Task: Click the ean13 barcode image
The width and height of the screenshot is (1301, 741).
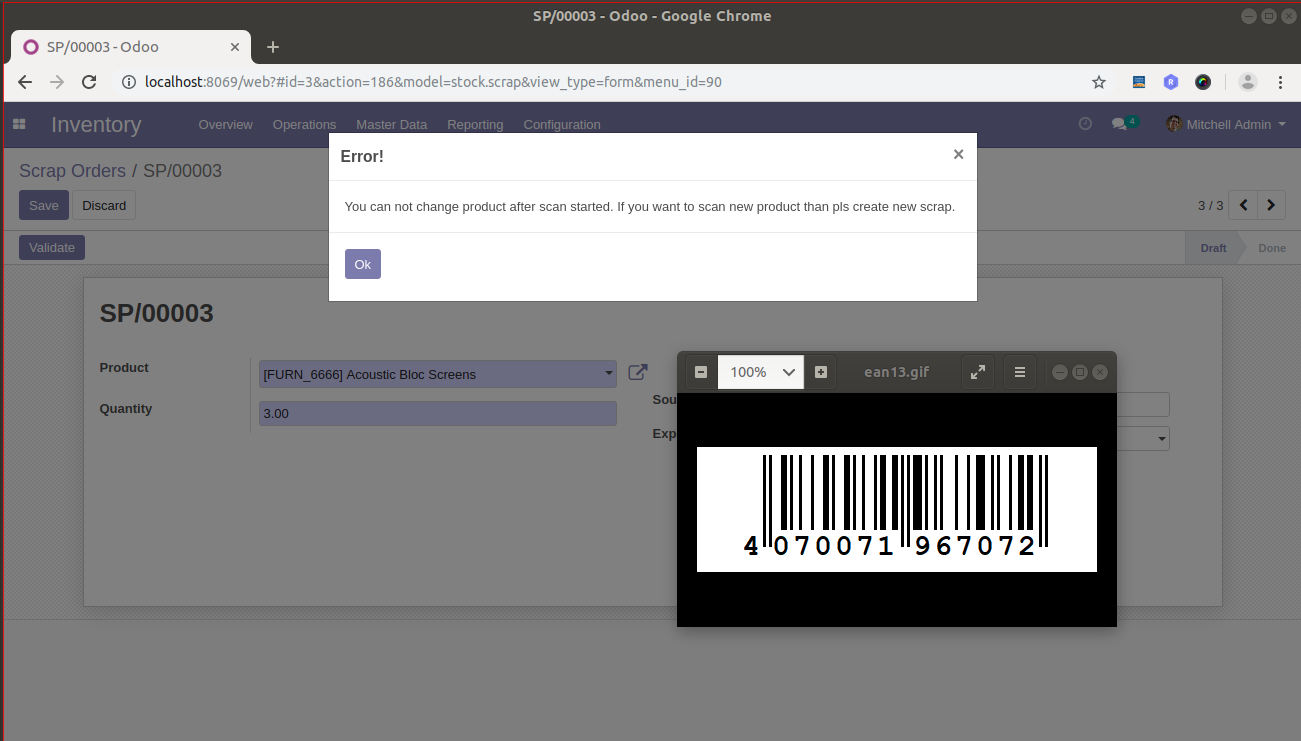Action: (897, 509)
